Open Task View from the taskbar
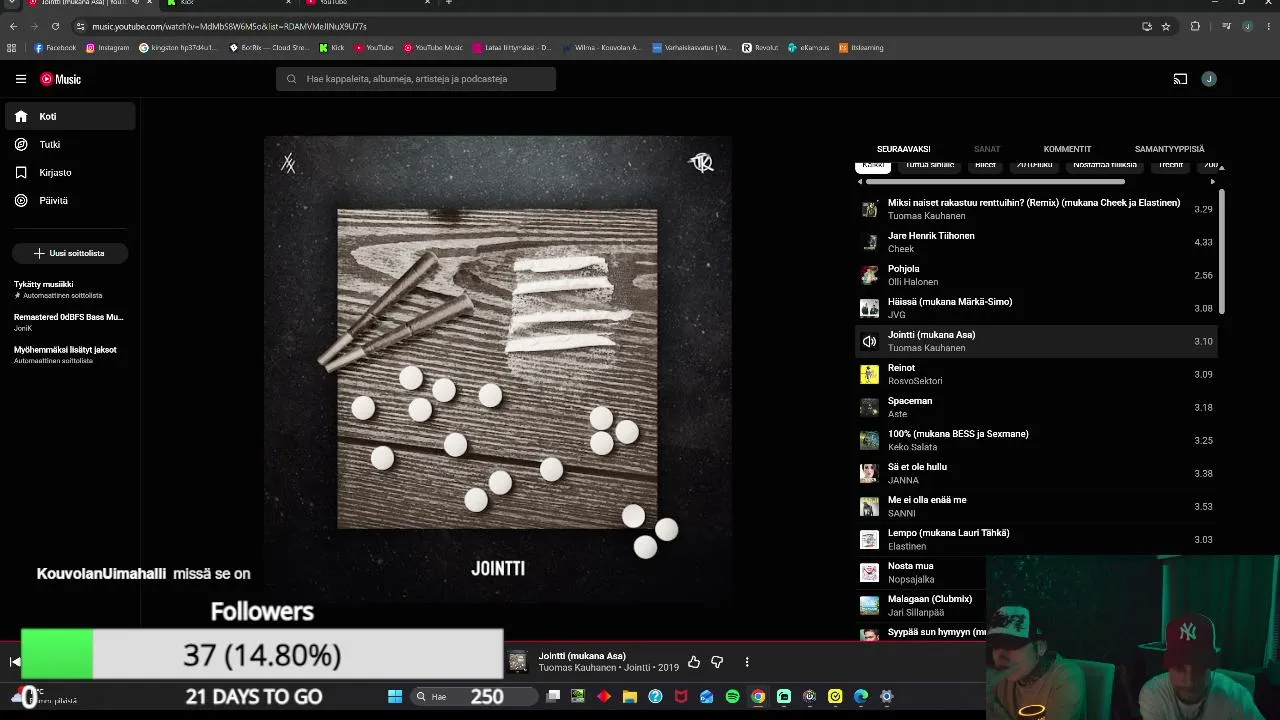The width and height of the screenshot is (1280, 720). 553,696
